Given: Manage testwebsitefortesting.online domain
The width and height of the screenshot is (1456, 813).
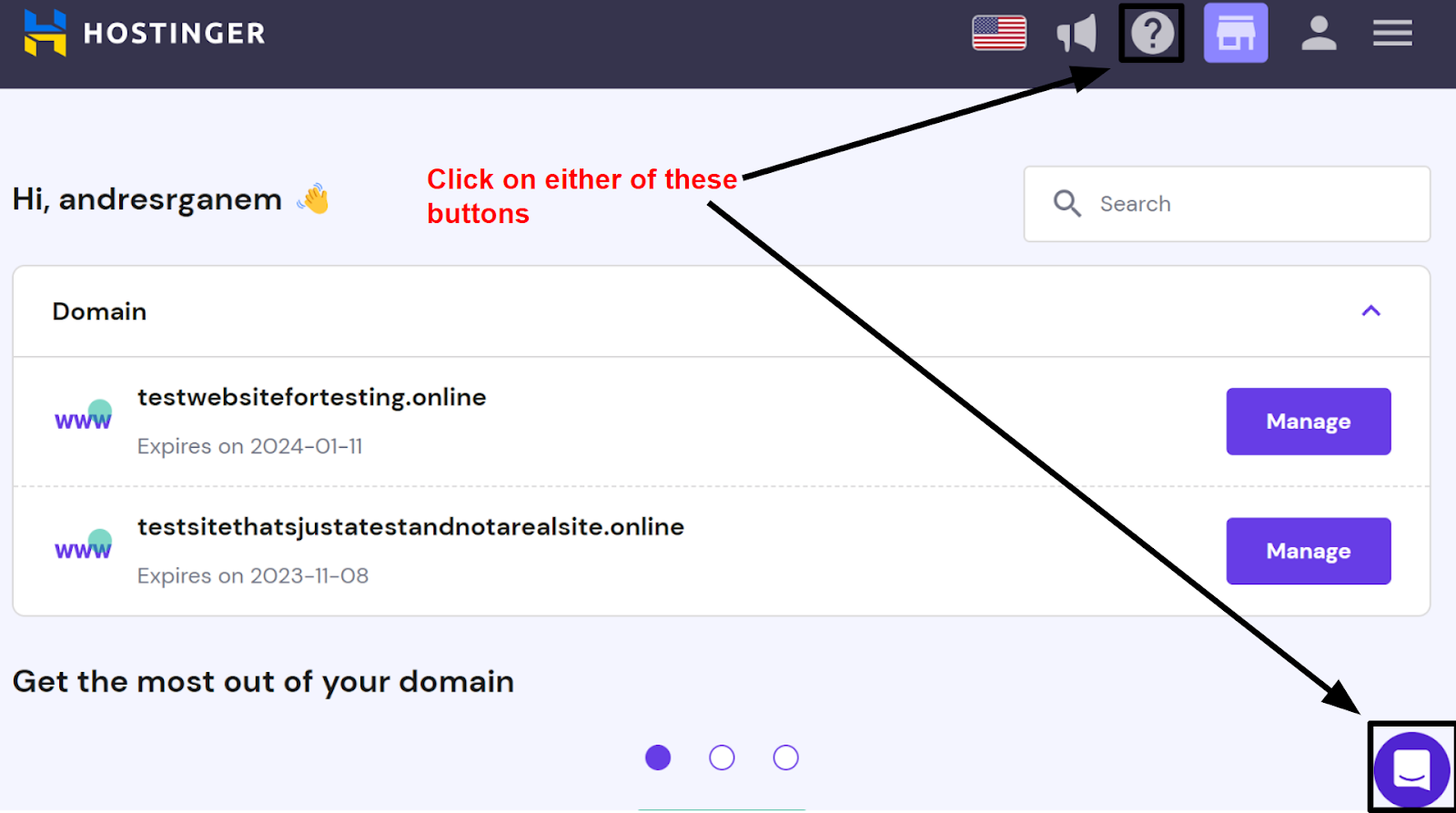Looking at the screenshot, I should [1309, 422].
